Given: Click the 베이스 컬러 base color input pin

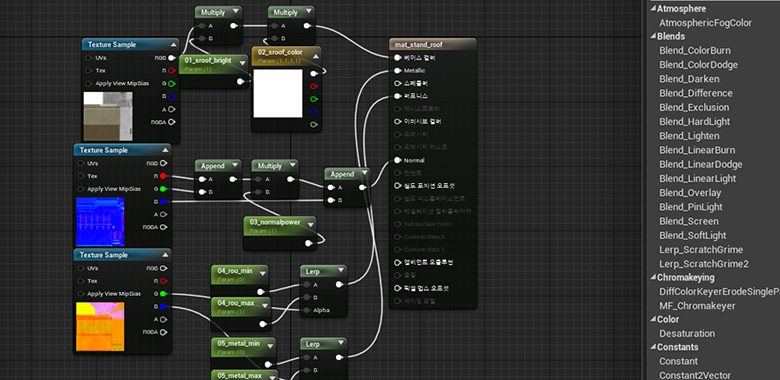Looking at the screenshot, I should (397, 58).
